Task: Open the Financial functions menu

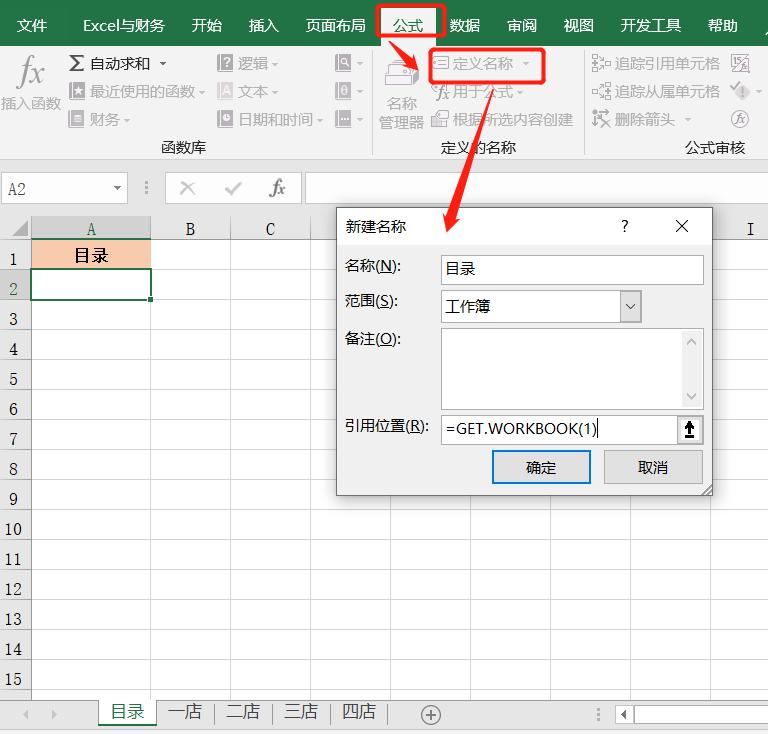Action: [x=99, y=119]
